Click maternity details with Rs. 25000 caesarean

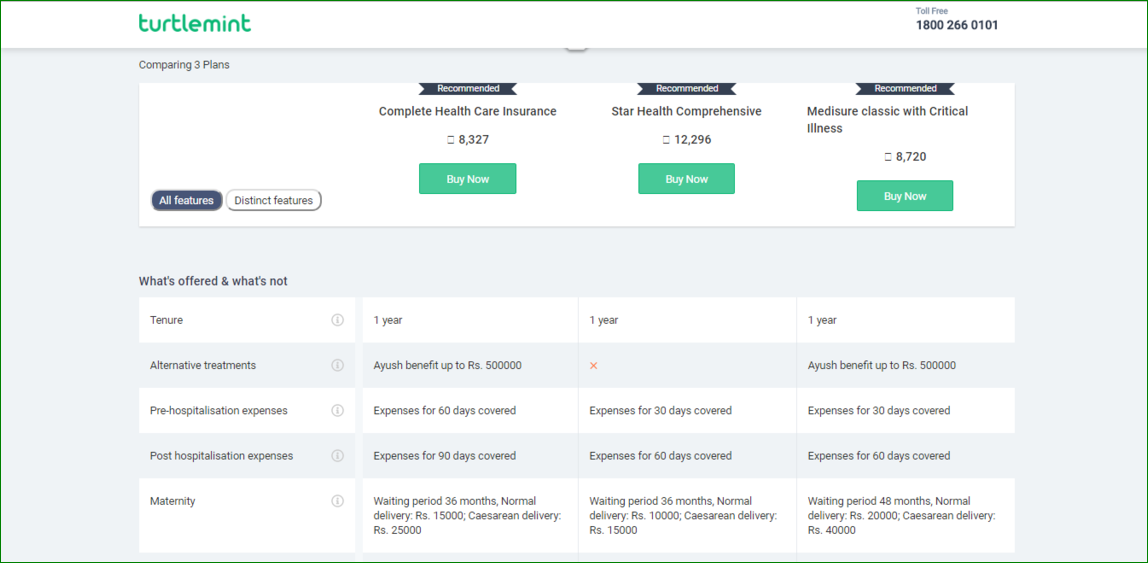pos(467,516)
